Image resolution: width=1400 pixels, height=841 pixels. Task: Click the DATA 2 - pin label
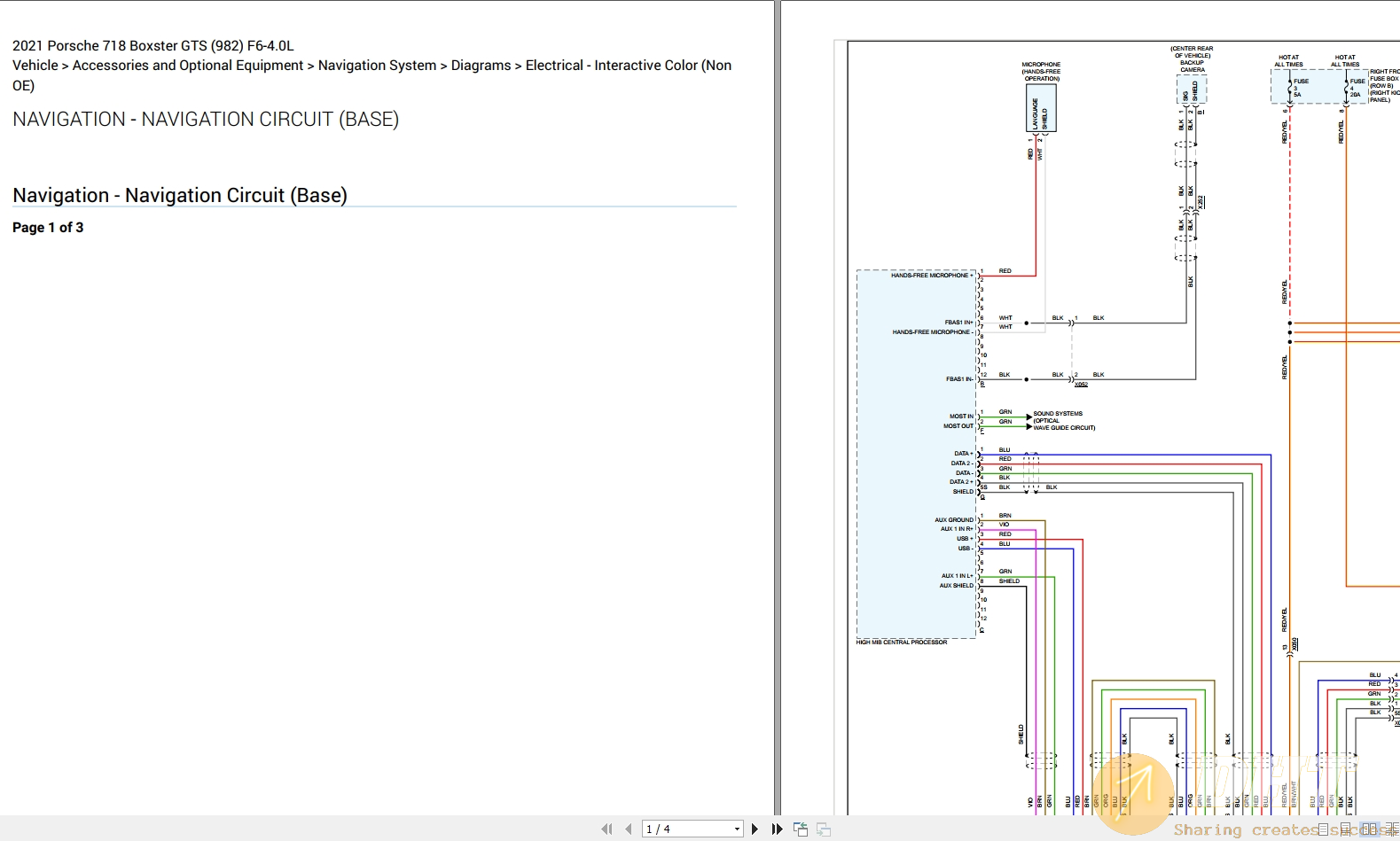click(962, 463)
